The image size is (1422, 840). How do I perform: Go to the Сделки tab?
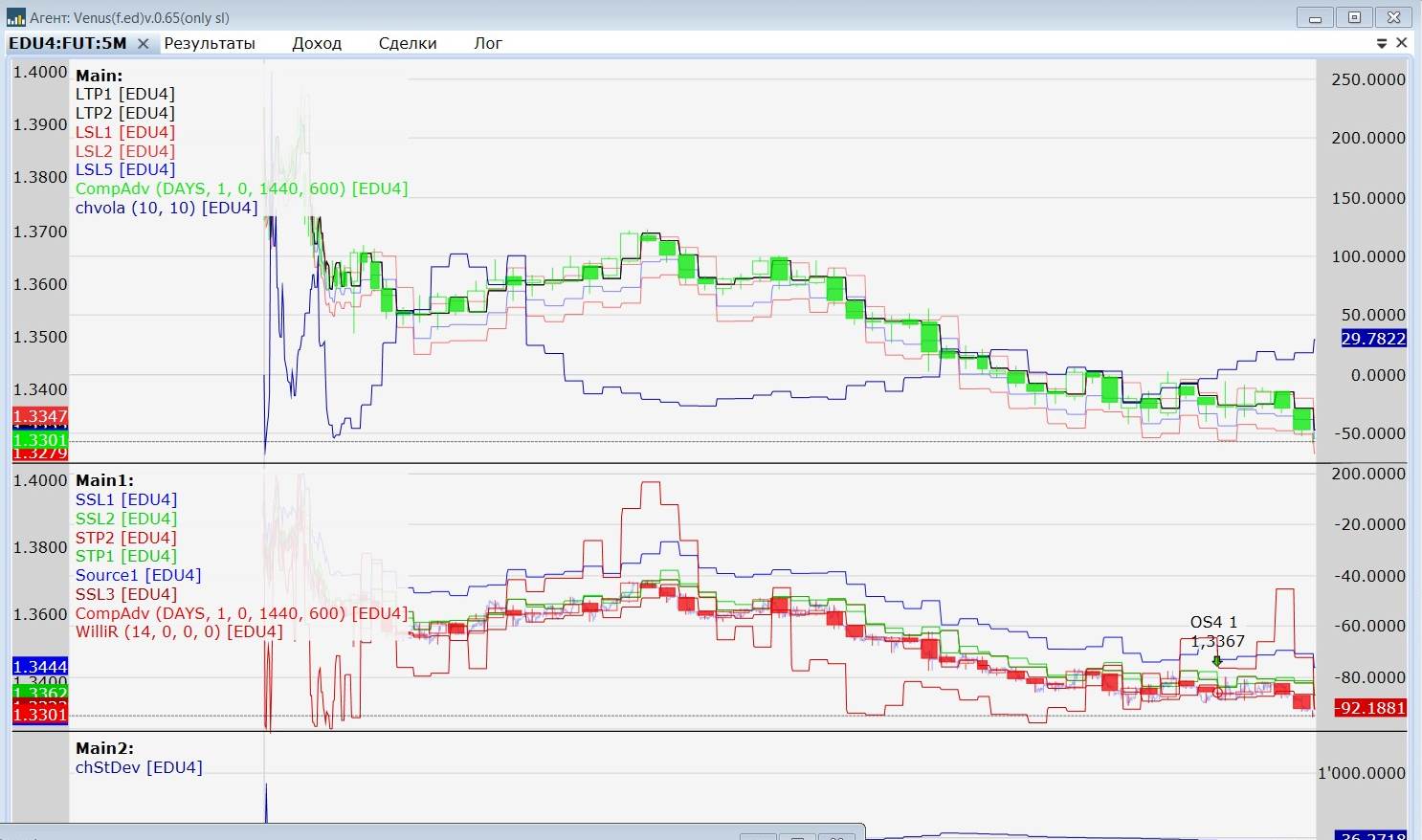tap(408, 43)
